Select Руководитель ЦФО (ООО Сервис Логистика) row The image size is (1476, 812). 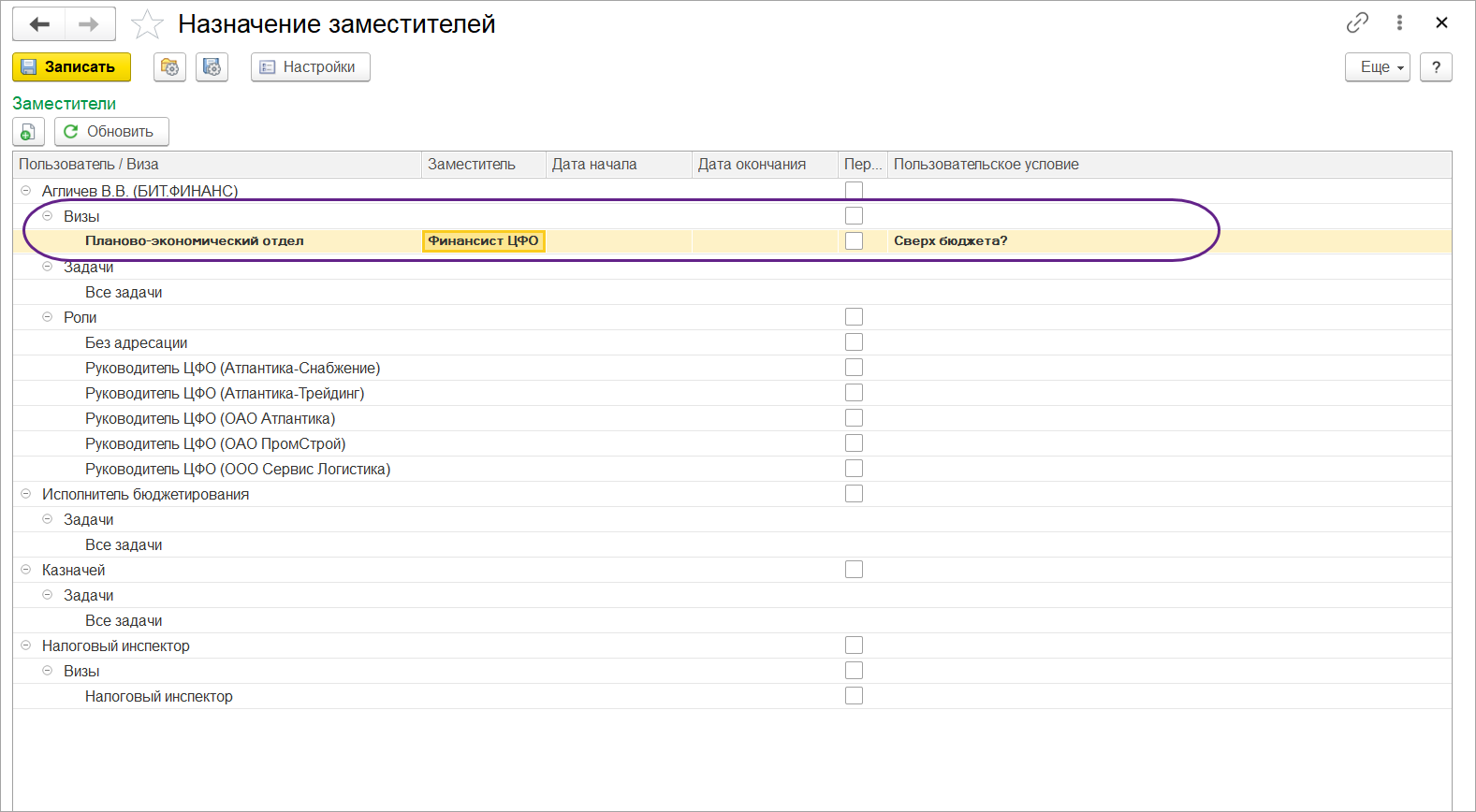pos(732,469)
